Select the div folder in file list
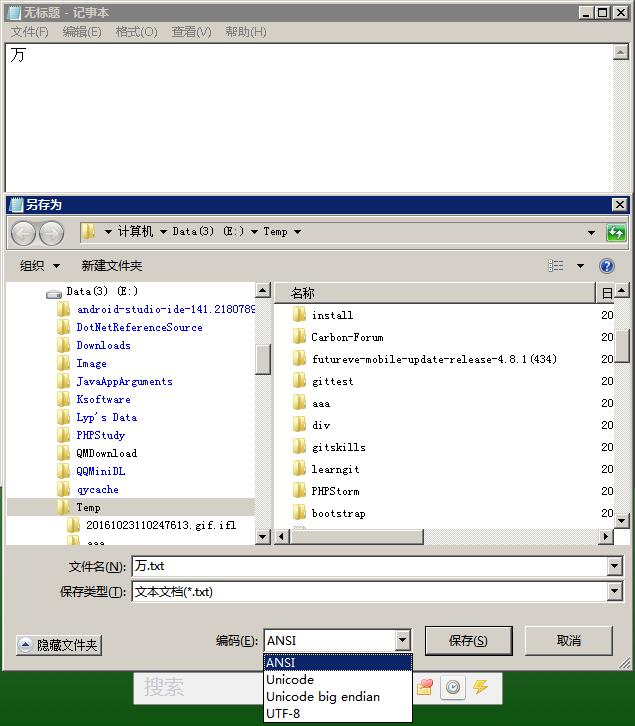Screen dimensions: 635x726 coord(321,425)
